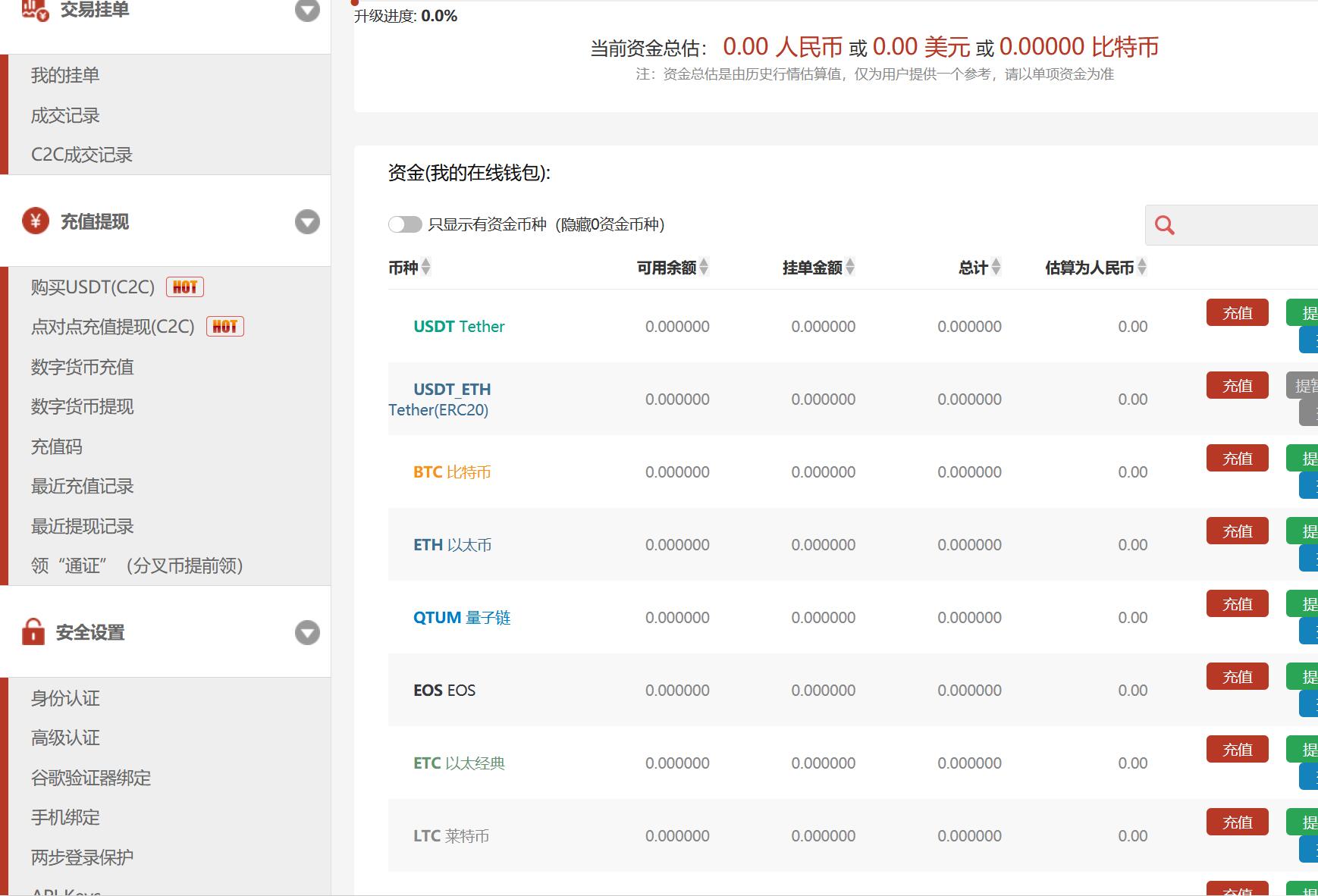Screen dimensions: 1318x896
Task: Open 成交记录 in sidebar
Action: [65, 115]
